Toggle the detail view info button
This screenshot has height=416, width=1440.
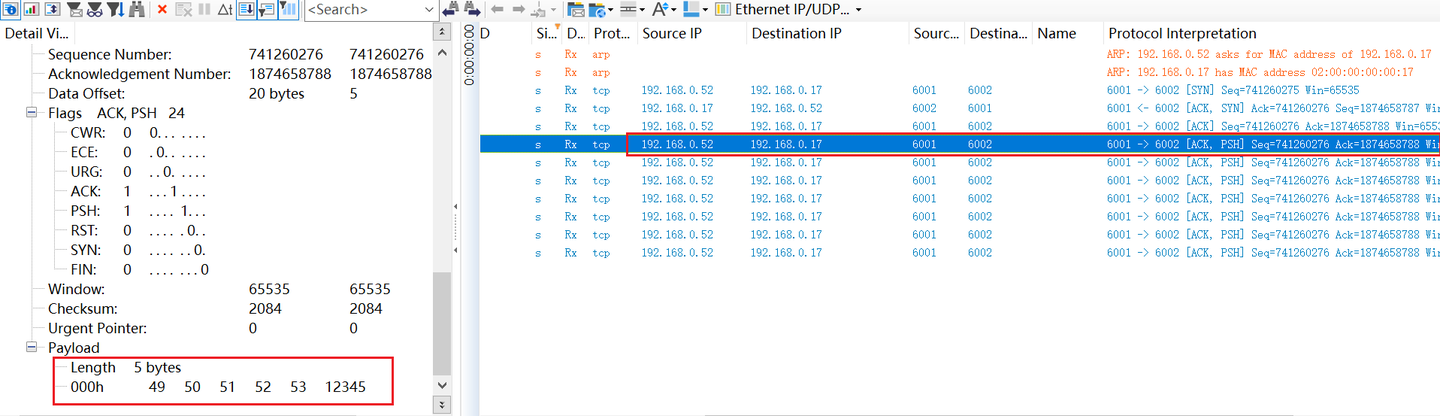click(x=10, y=9)
